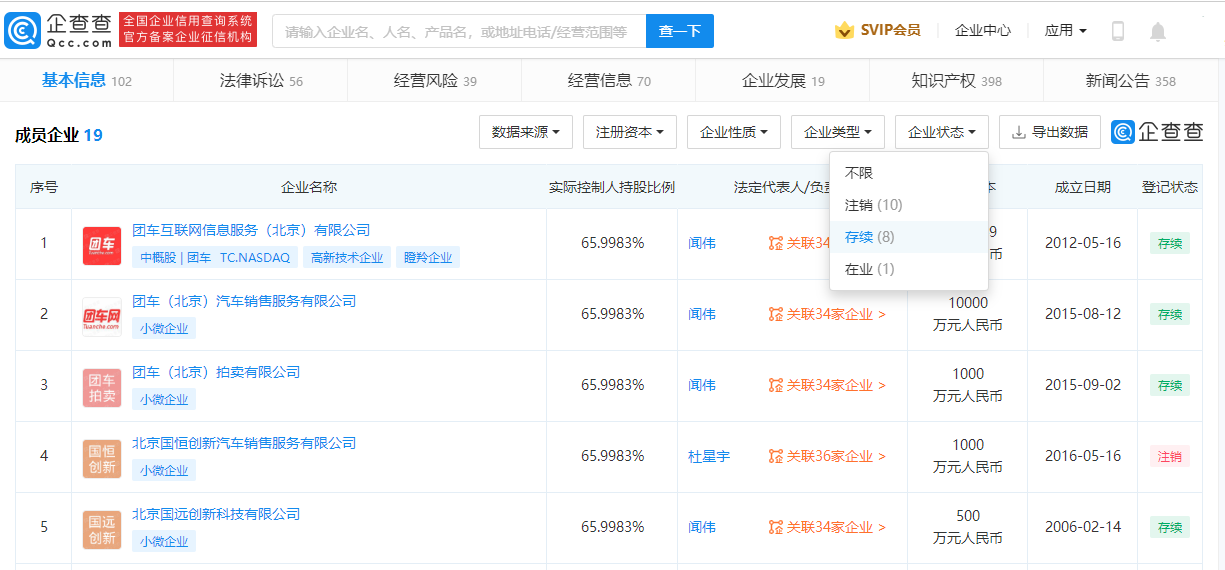
Task: Click the 实际控制人持股比例 column header
Action: coord(612,187)
